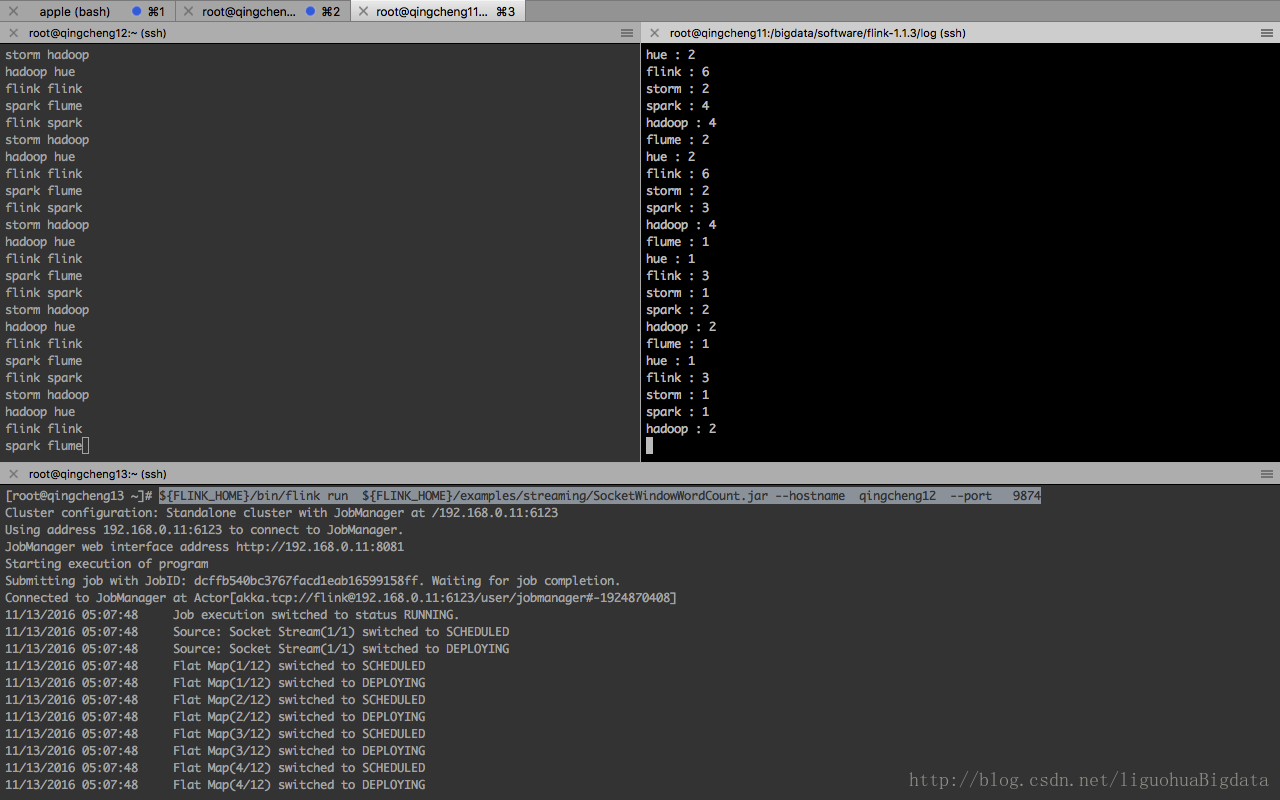The width and height of the screenshot is (1280, 800).
Task: Close the root@qingcheng13 split pane
Action: pos(12,474)
